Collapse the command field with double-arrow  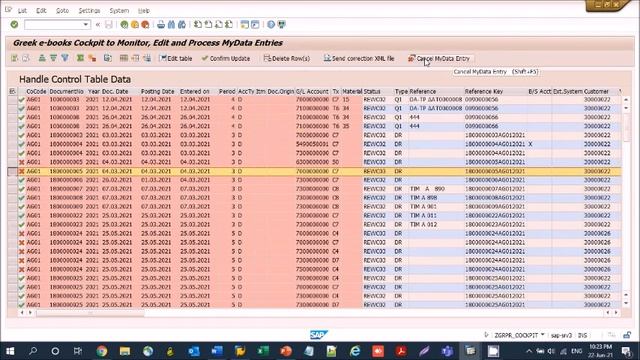98,24
